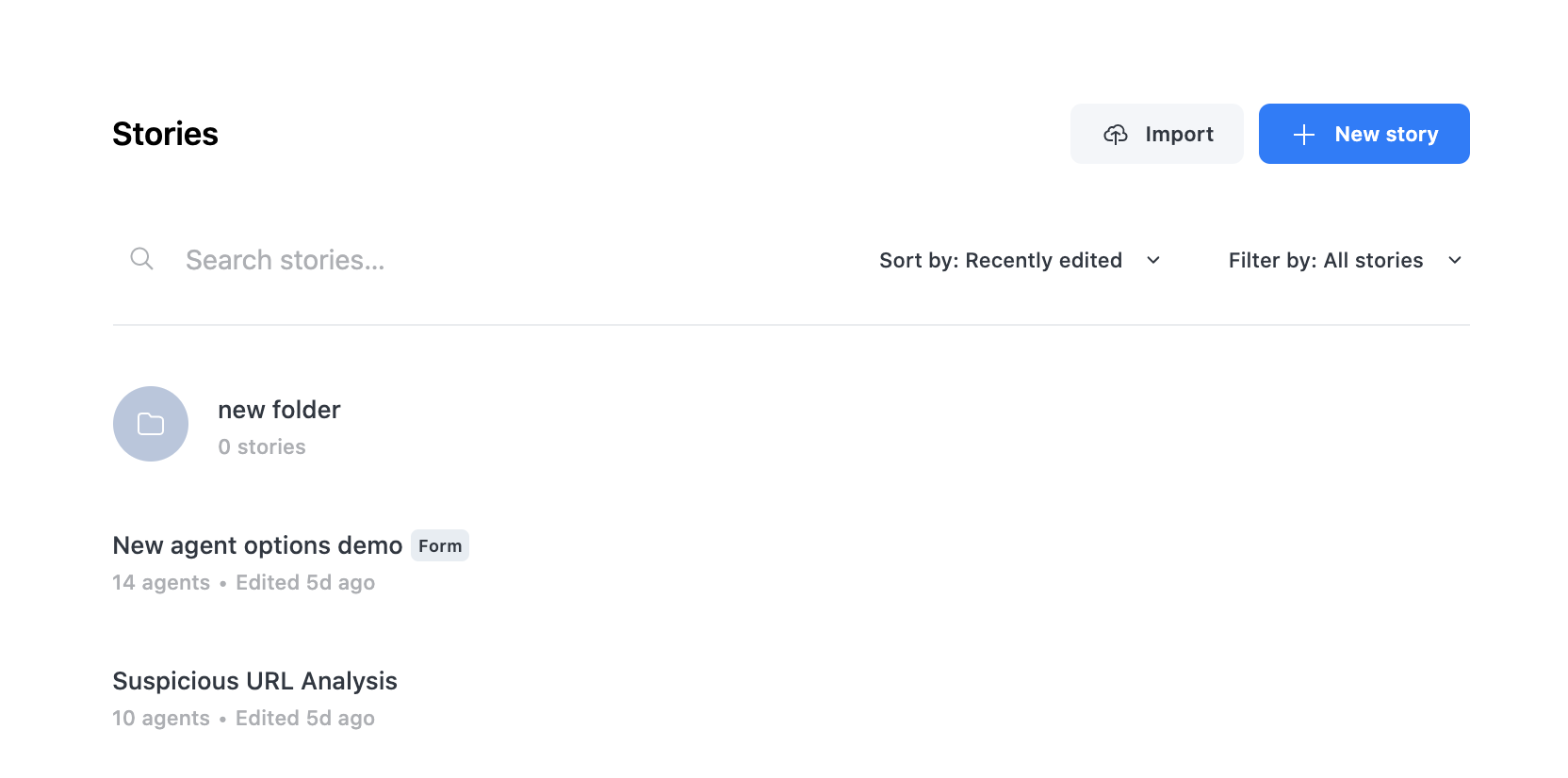The image size is (1568, 778).
Task: Open the Filter by All stories dropdown
Action: (x=1346, y=260)
